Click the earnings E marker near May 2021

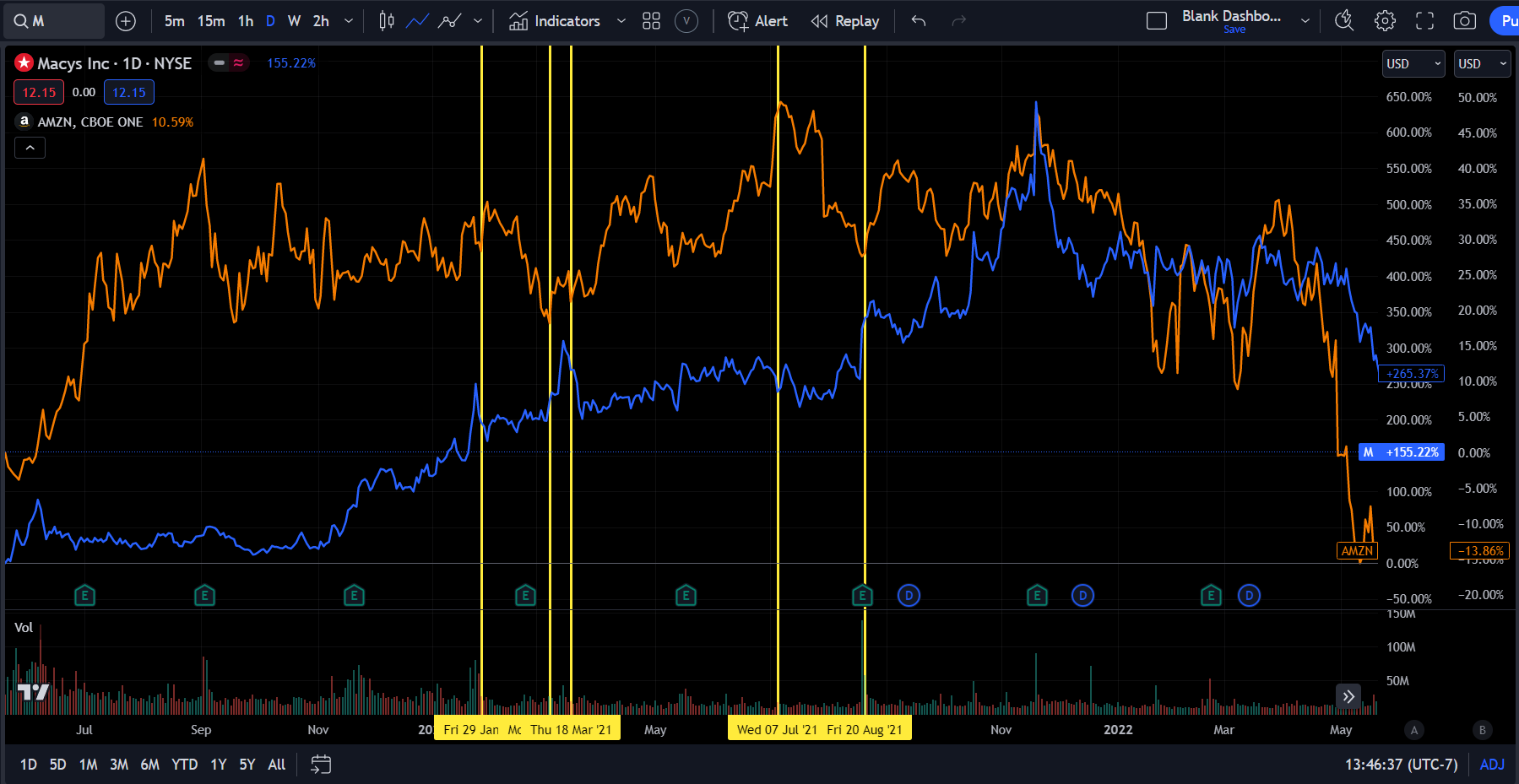tap(686, 596)
